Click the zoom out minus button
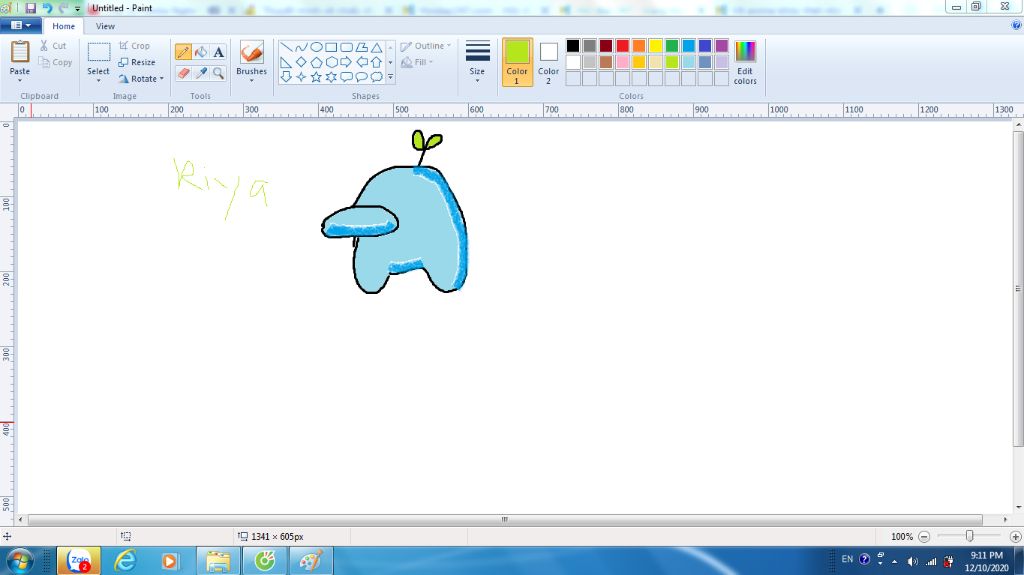Image resolution: width=1024 pixels, height=575 pixels. coord(924,536)
